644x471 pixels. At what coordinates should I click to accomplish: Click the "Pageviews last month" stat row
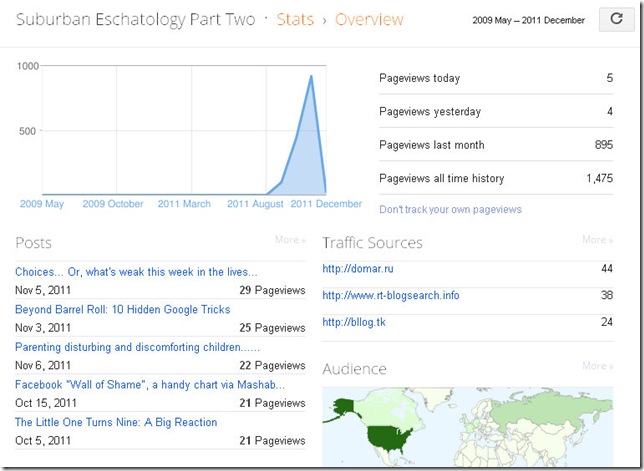pyautogui.click(x=495, y=145)
